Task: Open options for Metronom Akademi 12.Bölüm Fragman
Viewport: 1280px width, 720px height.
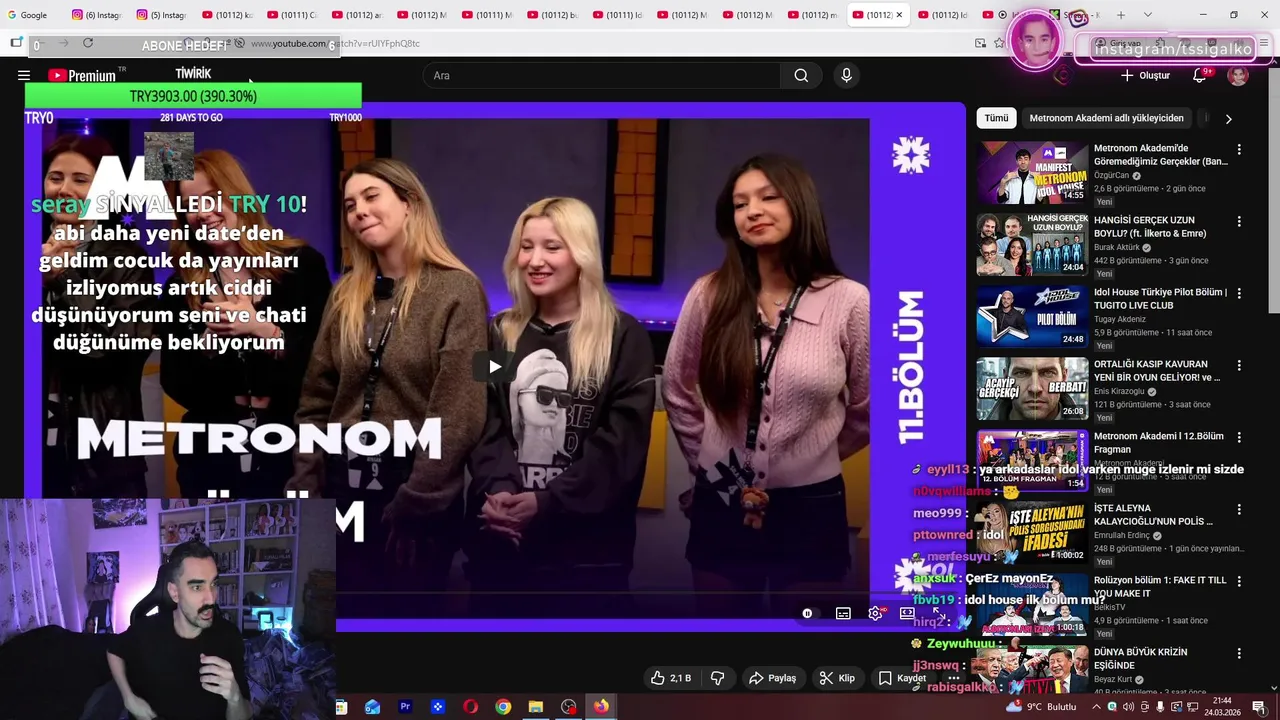Action: tap(1239, 437)
